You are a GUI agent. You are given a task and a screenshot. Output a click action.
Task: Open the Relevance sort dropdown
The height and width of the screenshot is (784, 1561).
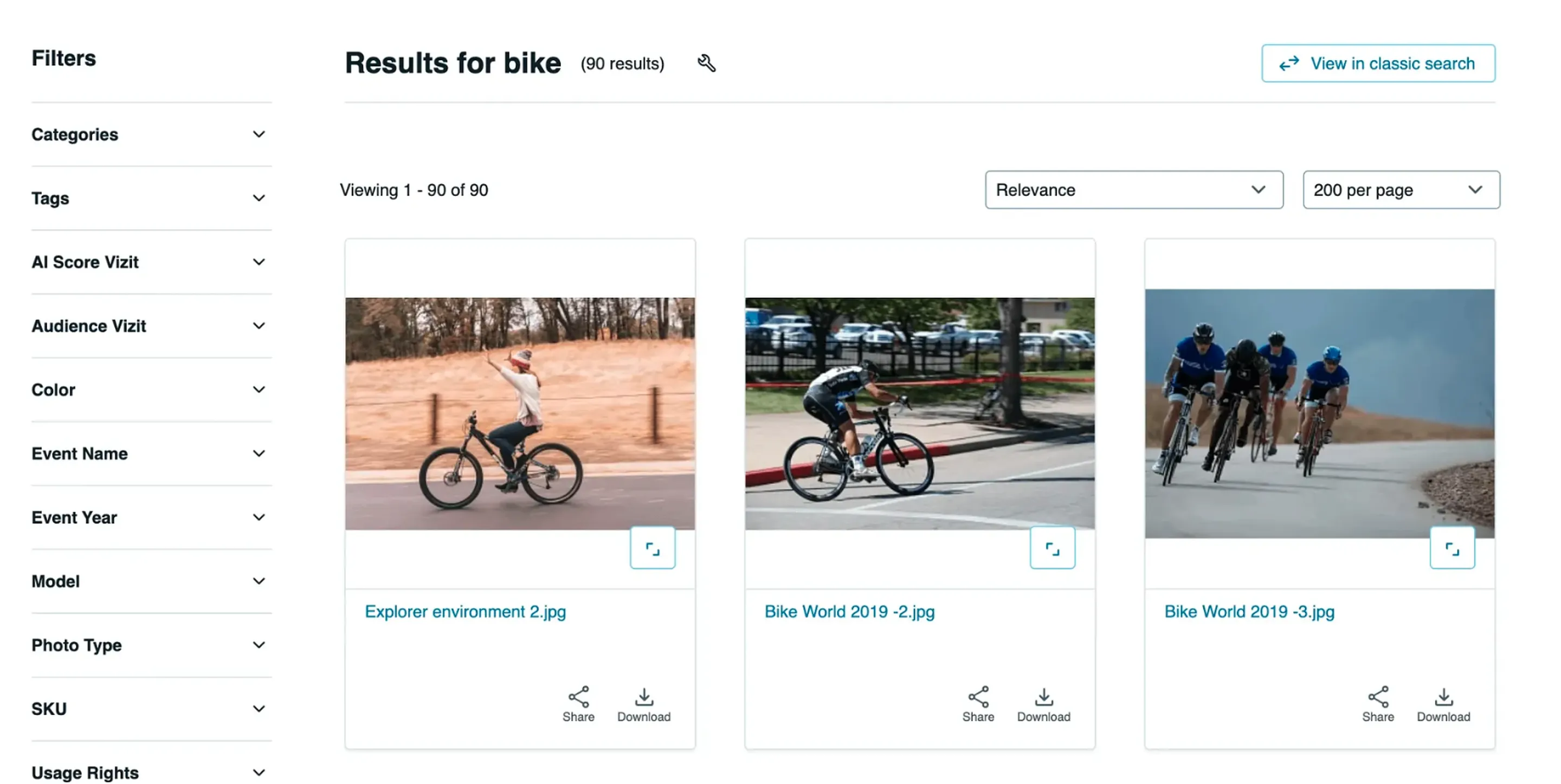pyautogui.click(x=1134, y=190)
